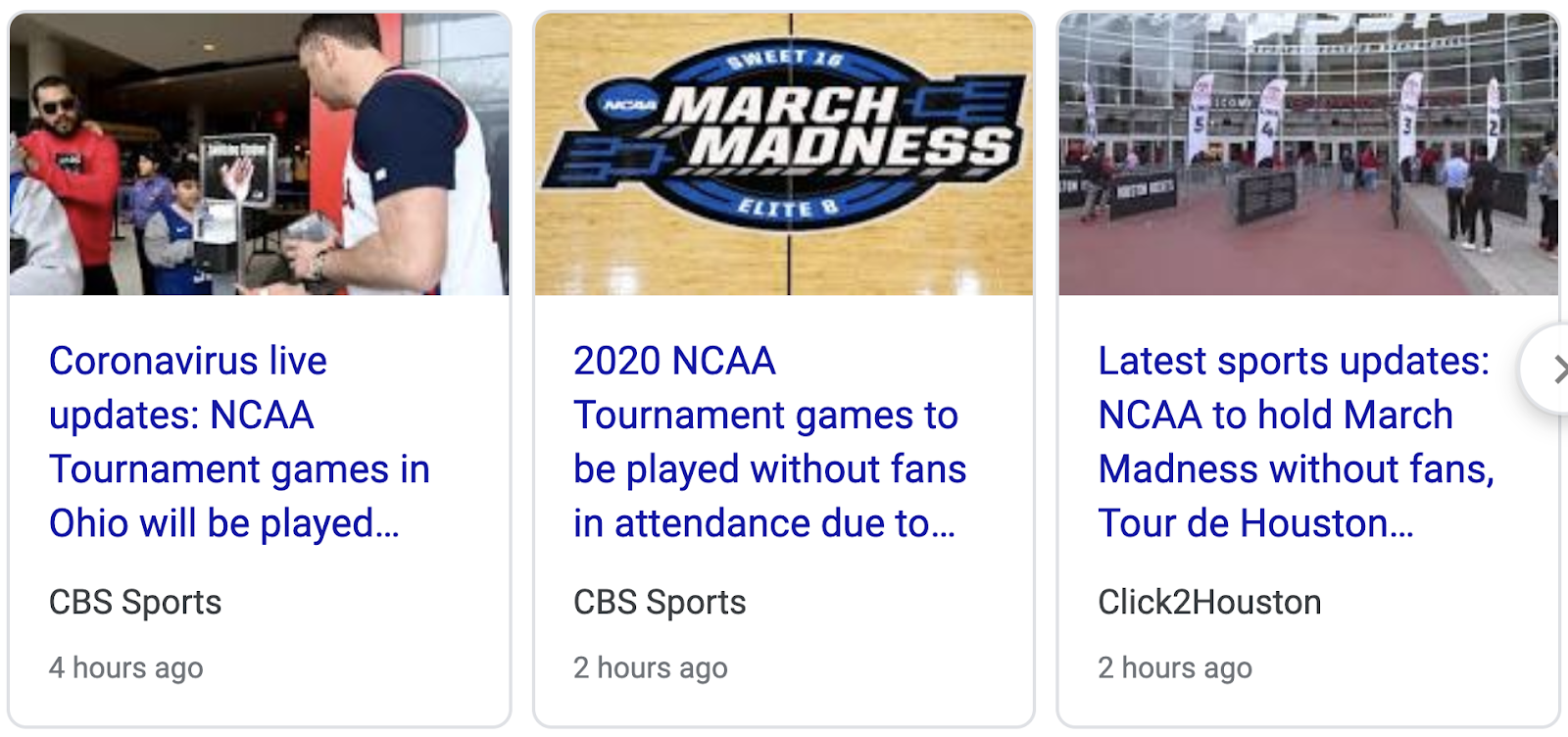Click CBS Sports source under 2020 NCAA story
The width and height of the screenshot is (1568, 737).
pyautogui.click(x=660, y=602)
